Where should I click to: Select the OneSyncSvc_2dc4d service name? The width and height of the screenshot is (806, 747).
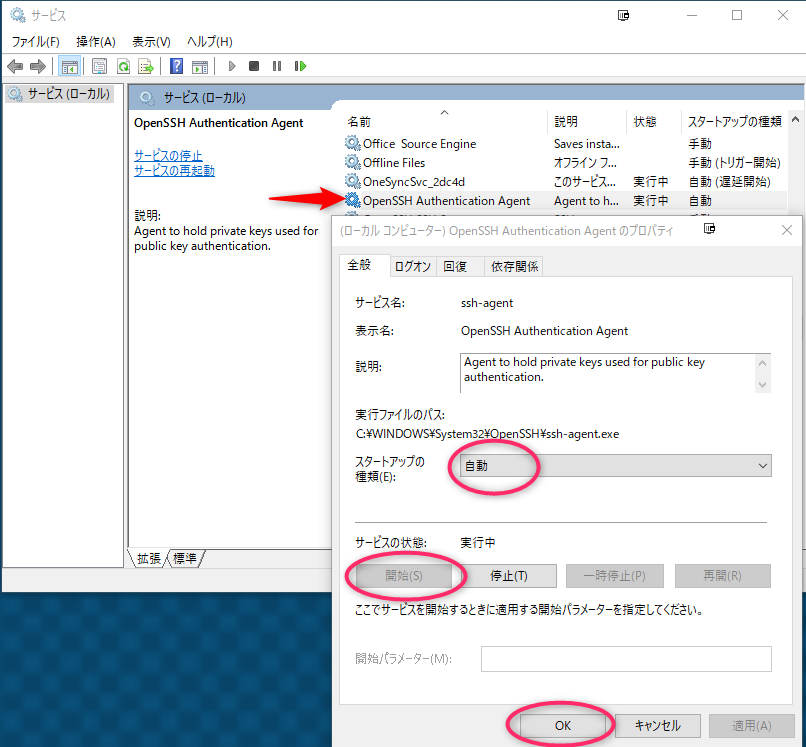pos(414,181)
